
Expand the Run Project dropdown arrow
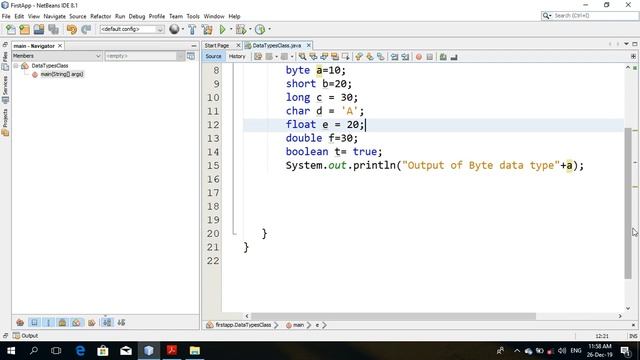click(x=231, y=29)
